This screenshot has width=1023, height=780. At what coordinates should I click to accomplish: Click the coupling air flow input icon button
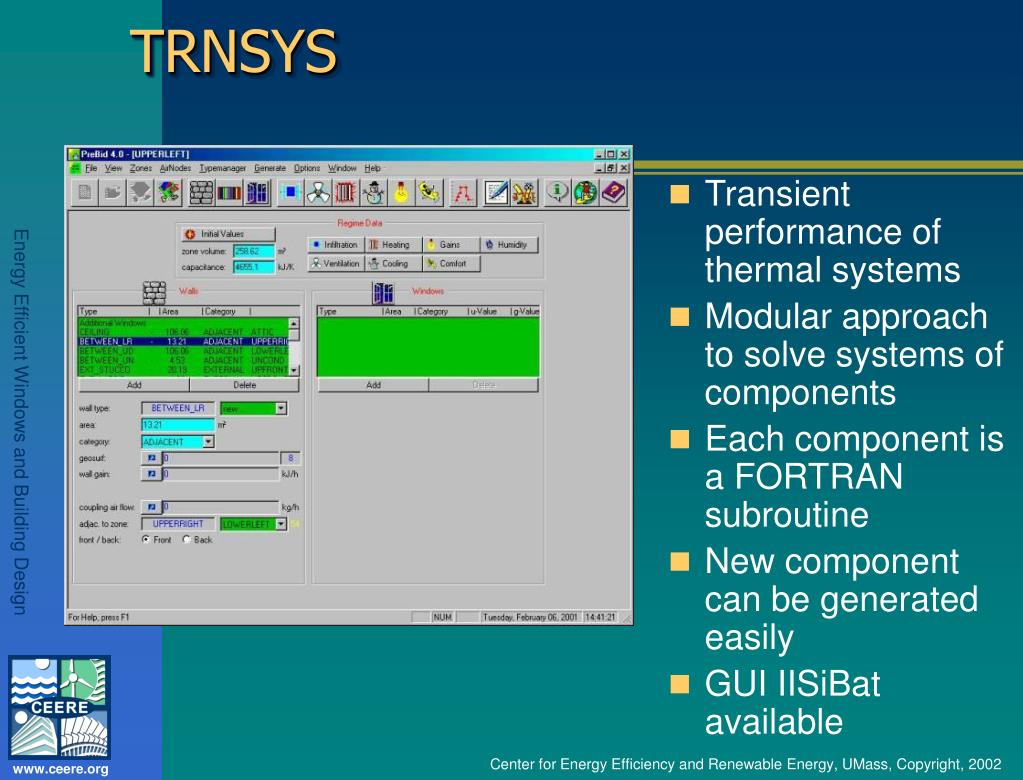(151, 507)
